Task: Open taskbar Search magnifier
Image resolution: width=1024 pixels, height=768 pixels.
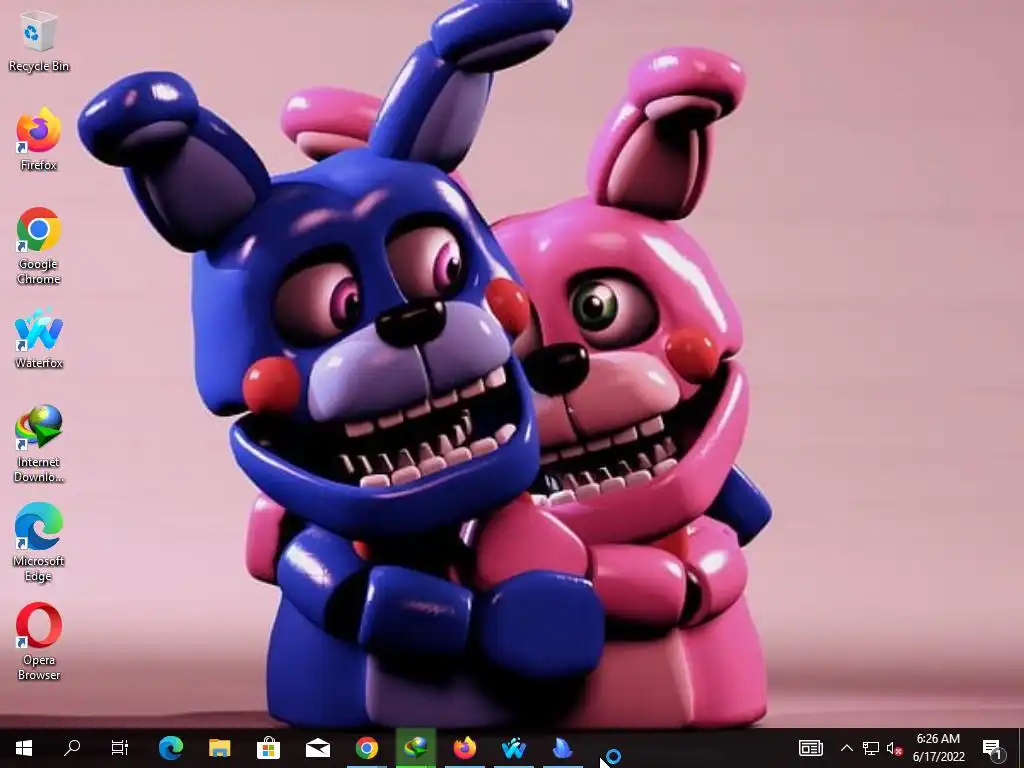Action: [72, 748]
